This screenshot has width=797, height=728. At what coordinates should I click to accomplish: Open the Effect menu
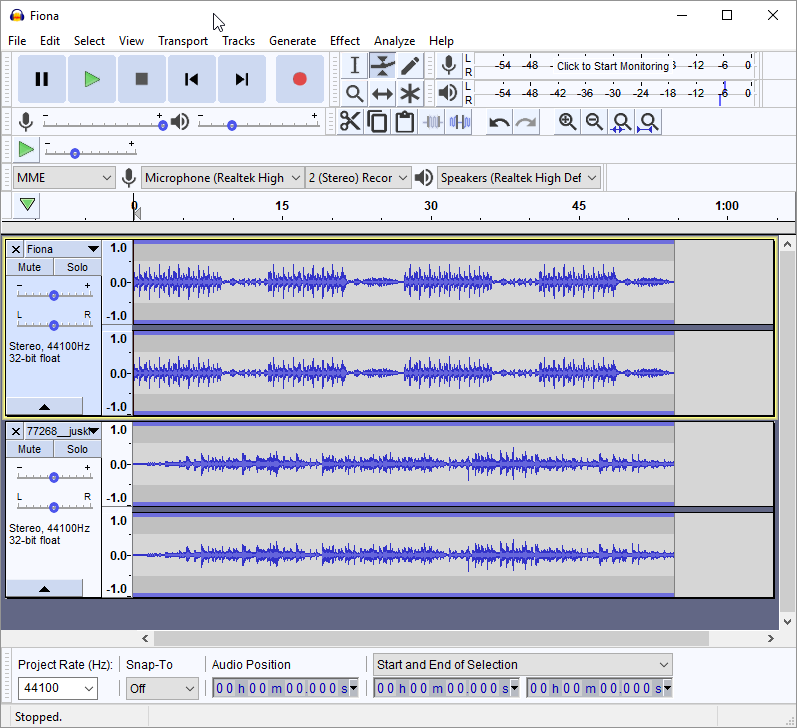pos(344,41)
